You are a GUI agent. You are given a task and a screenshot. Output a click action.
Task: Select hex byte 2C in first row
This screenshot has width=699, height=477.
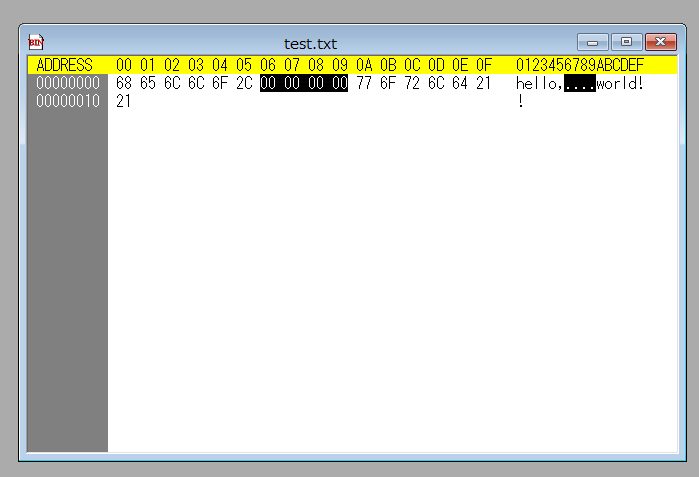pos(244,83)
